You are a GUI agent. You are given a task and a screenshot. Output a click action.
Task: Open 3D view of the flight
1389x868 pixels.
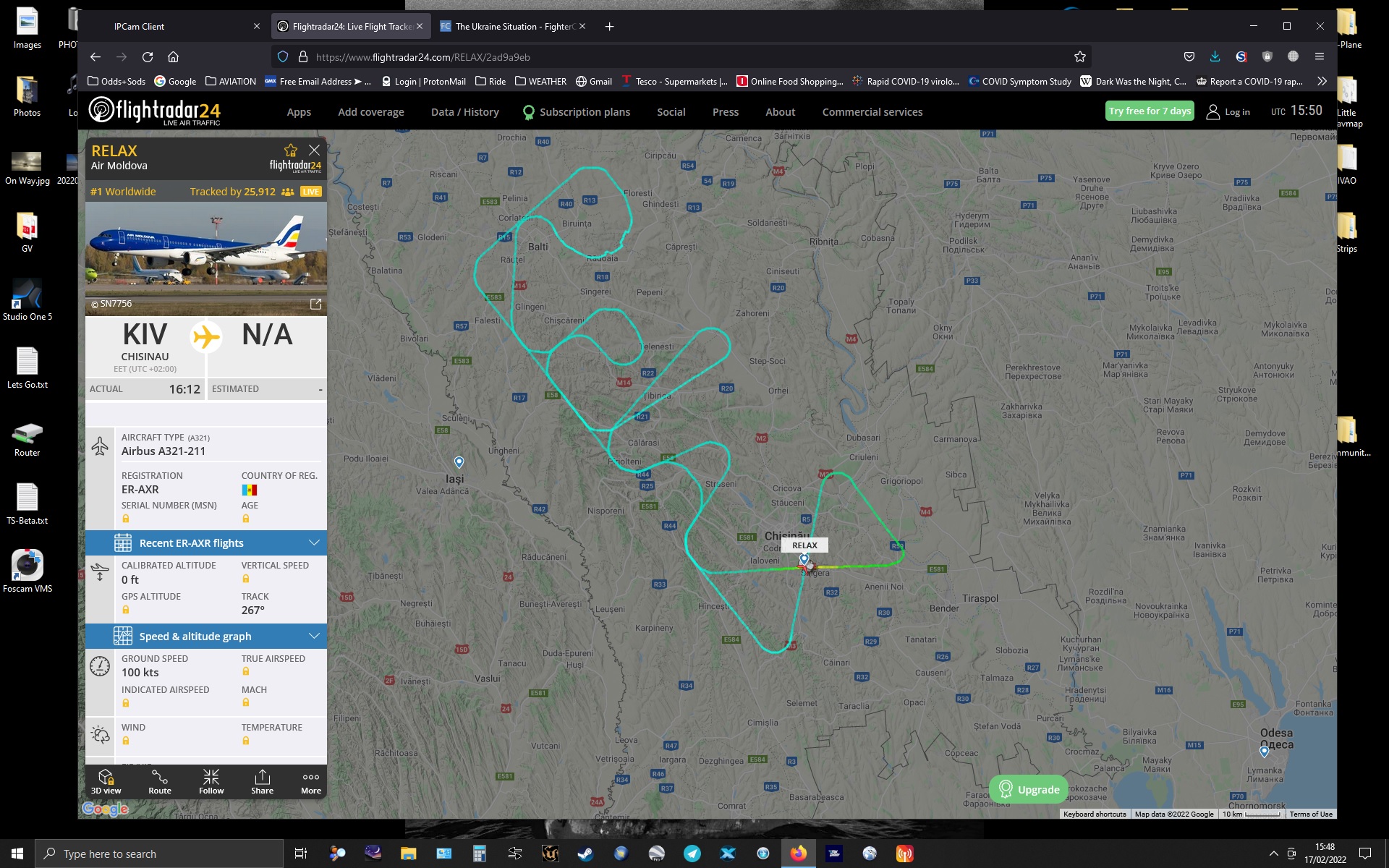click(x=106, y=782)
